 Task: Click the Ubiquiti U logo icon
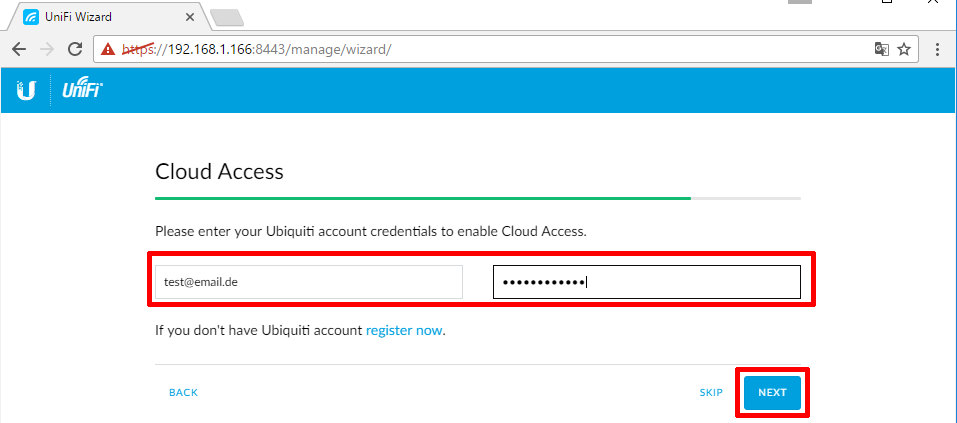coord(26,90)
